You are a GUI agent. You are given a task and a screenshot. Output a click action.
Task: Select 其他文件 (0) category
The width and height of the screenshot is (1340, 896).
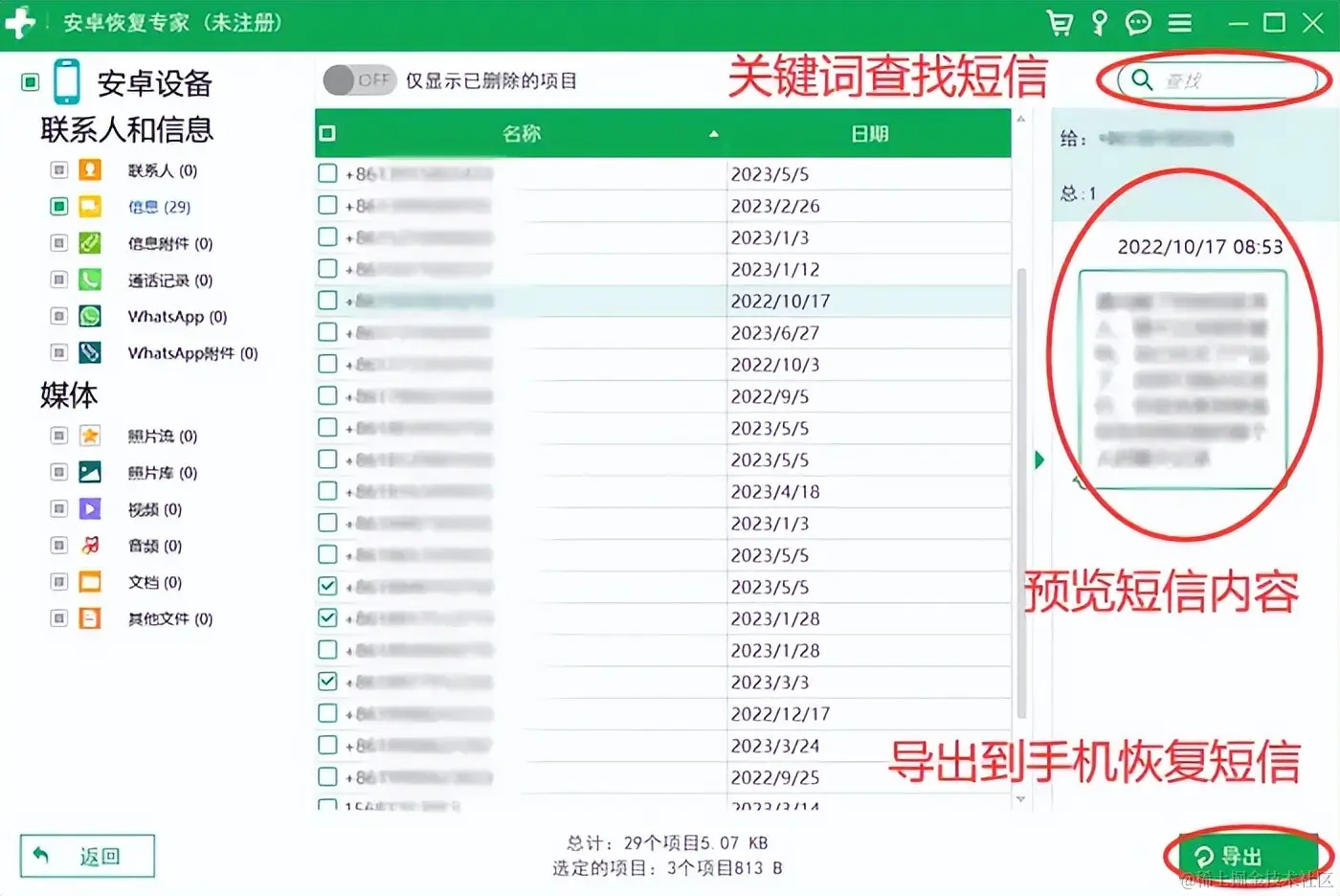[x=170, y=618]
